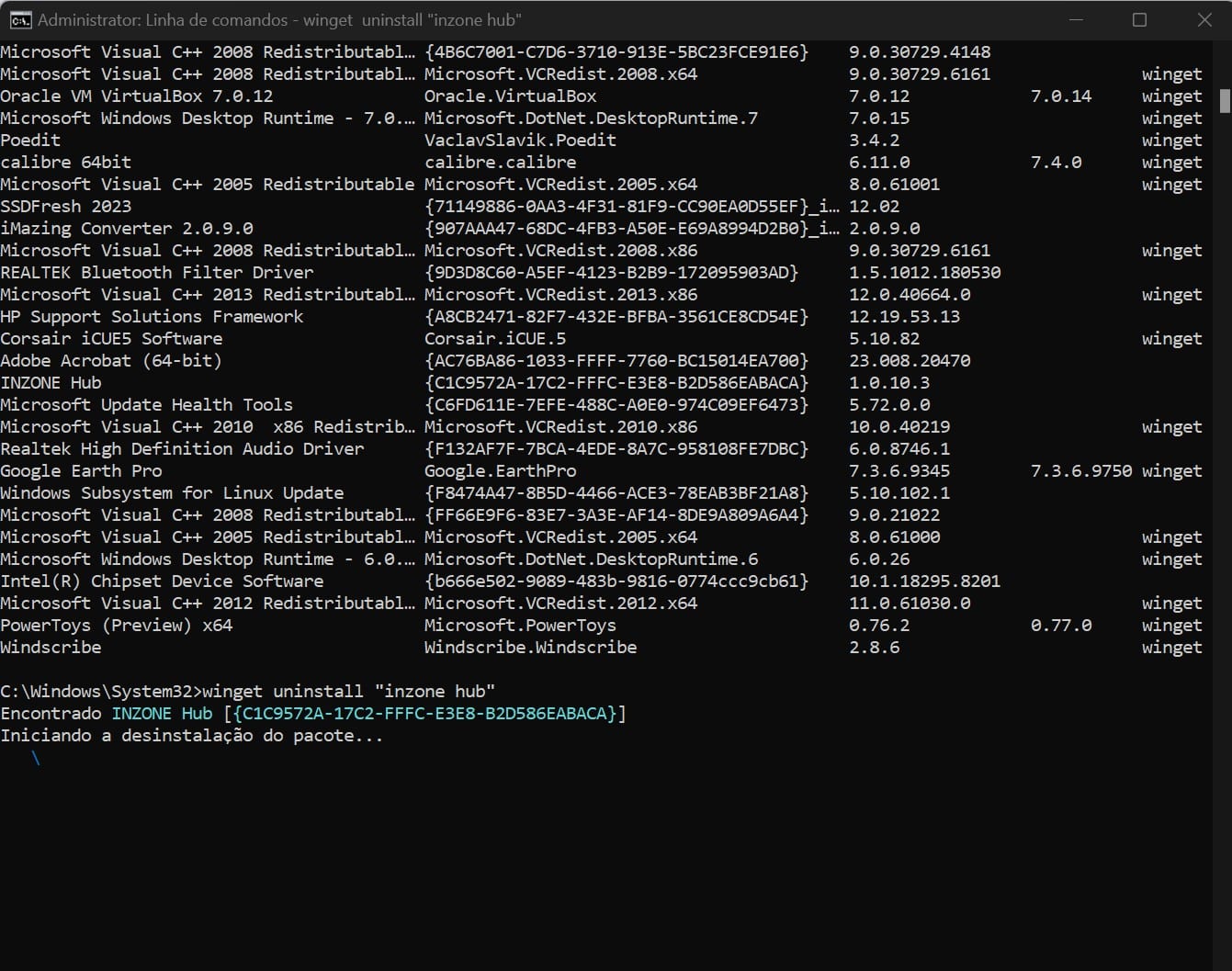This screenshot has width=1232, height=971.
Task: Click "Oracle VM VirtualBox 7.0.12" row name
Action: [137, 96]
